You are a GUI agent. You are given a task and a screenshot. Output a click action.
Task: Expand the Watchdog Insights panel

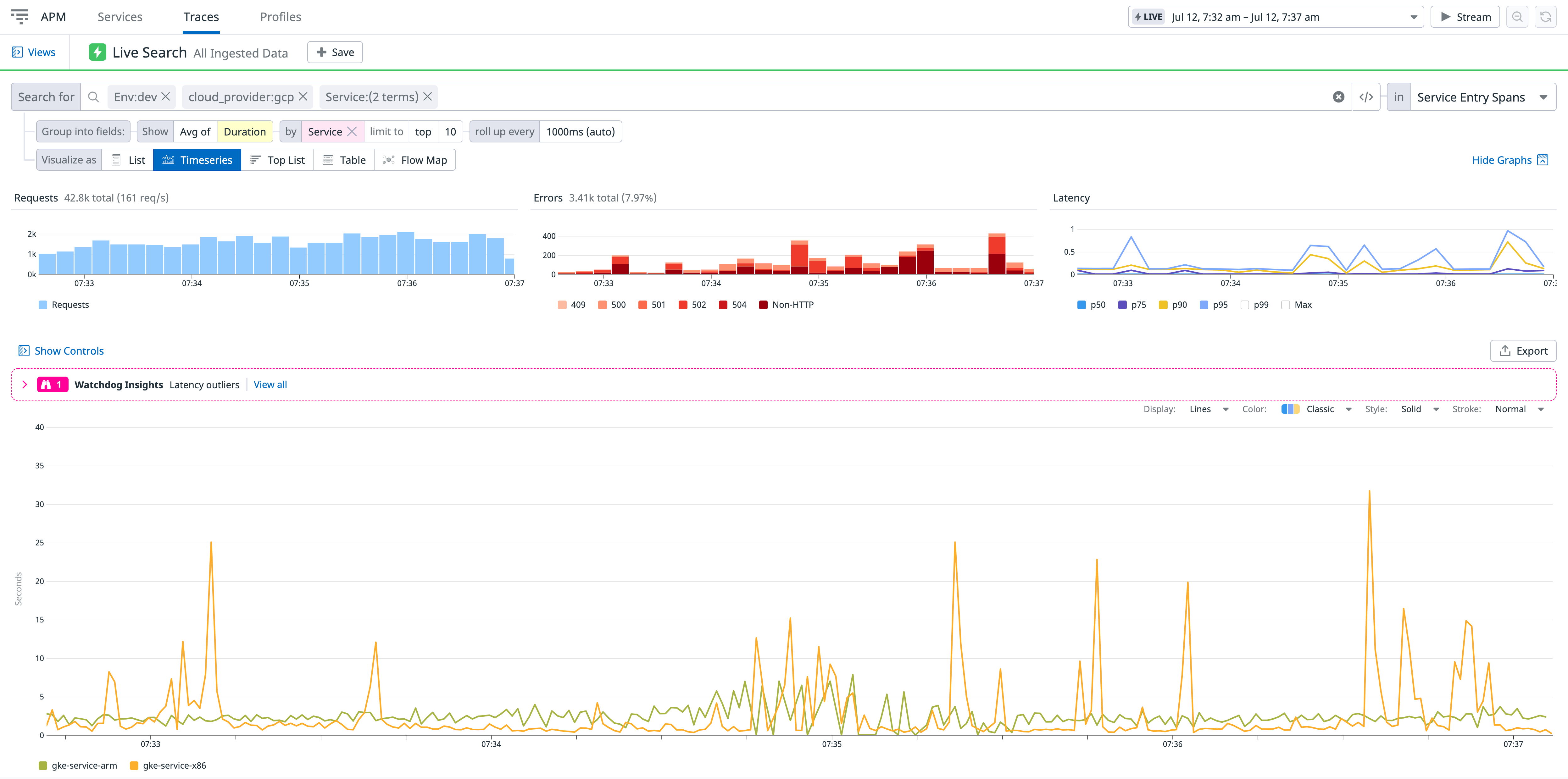pyautogui.click(x=25, y=384)
